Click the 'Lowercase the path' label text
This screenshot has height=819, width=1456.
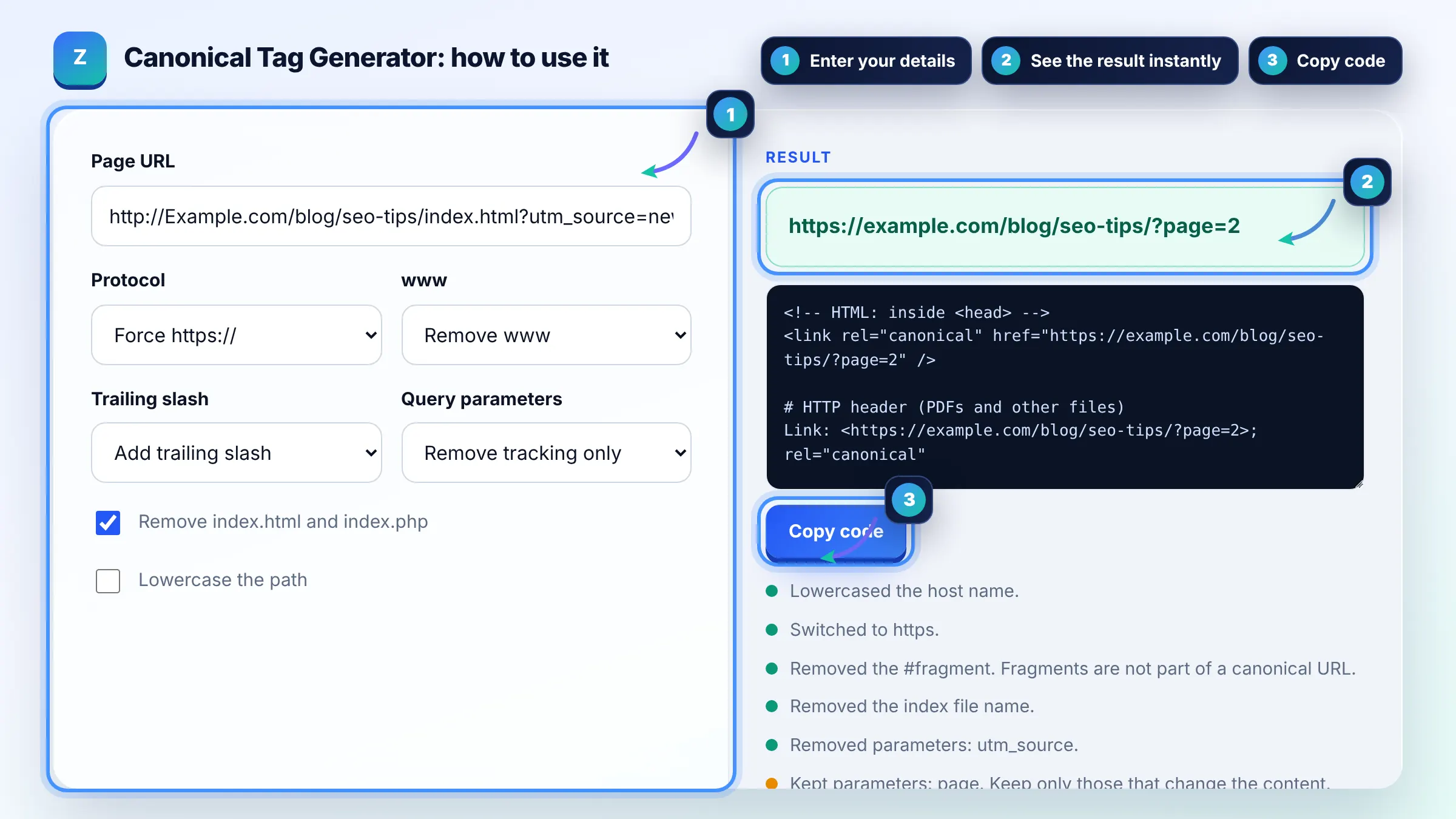223,580
